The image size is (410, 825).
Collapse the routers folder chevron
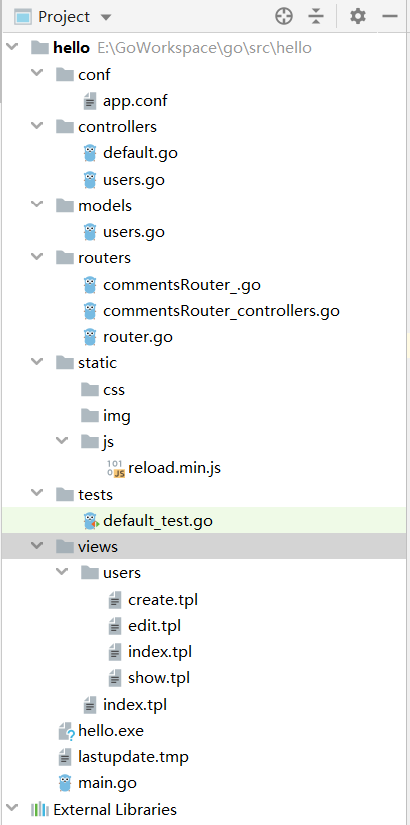coord(37,257)
